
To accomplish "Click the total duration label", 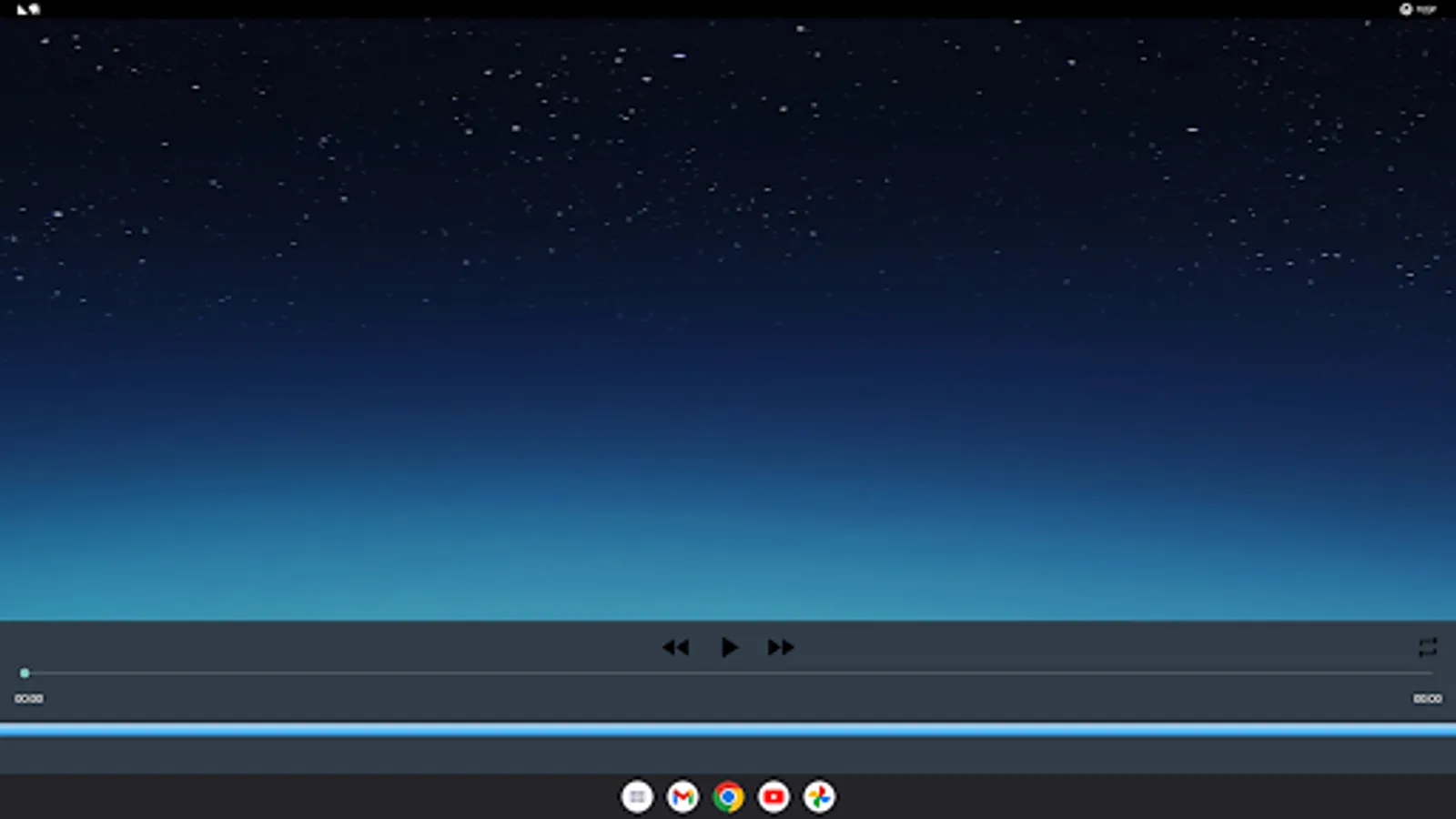I will [x=1427, y=699].
